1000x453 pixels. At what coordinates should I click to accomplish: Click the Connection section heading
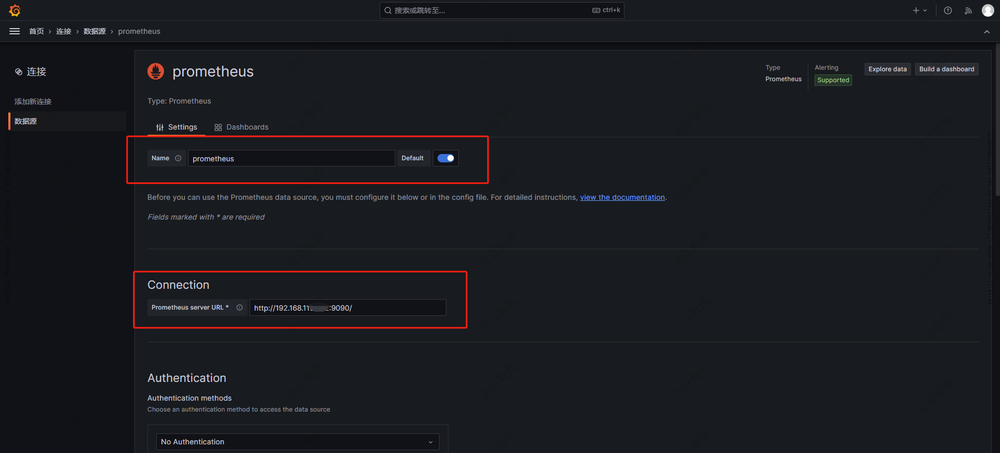click(x=178, y=285)
